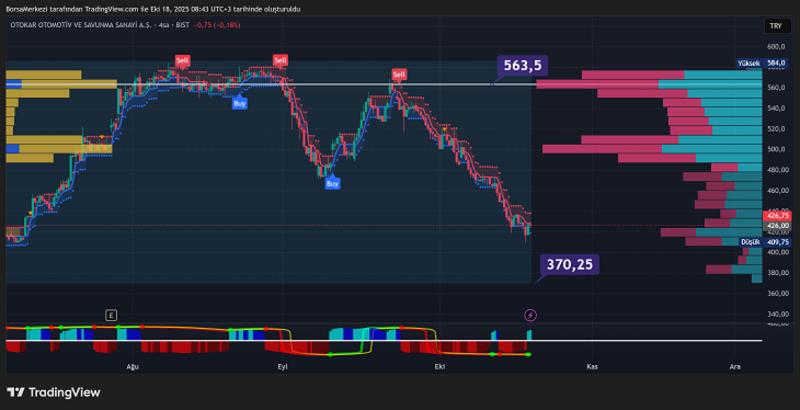800x410 pixels.
Task: Click the leftmost Sell signal marker
Action: click(182, 60)
